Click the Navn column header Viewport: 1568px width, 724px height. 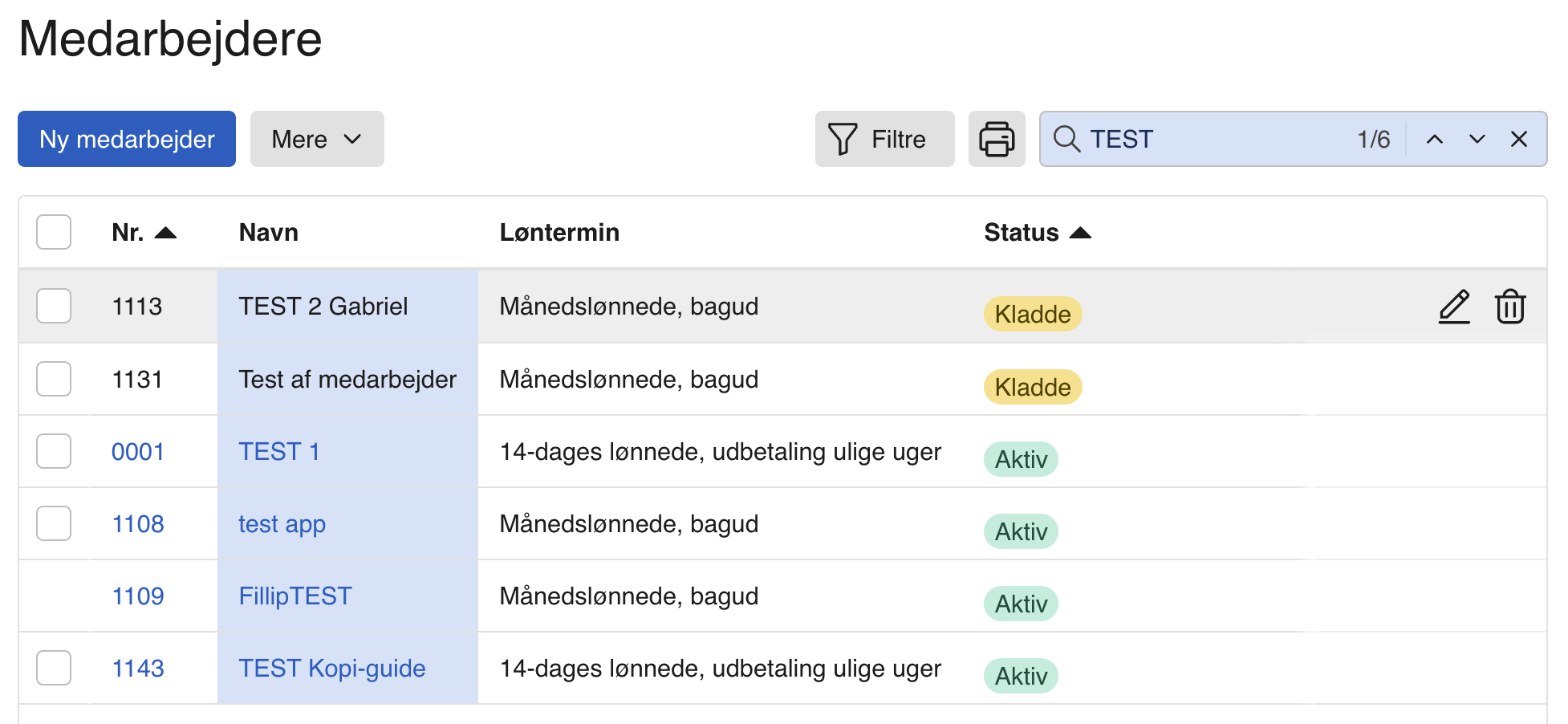pos(269,233)
